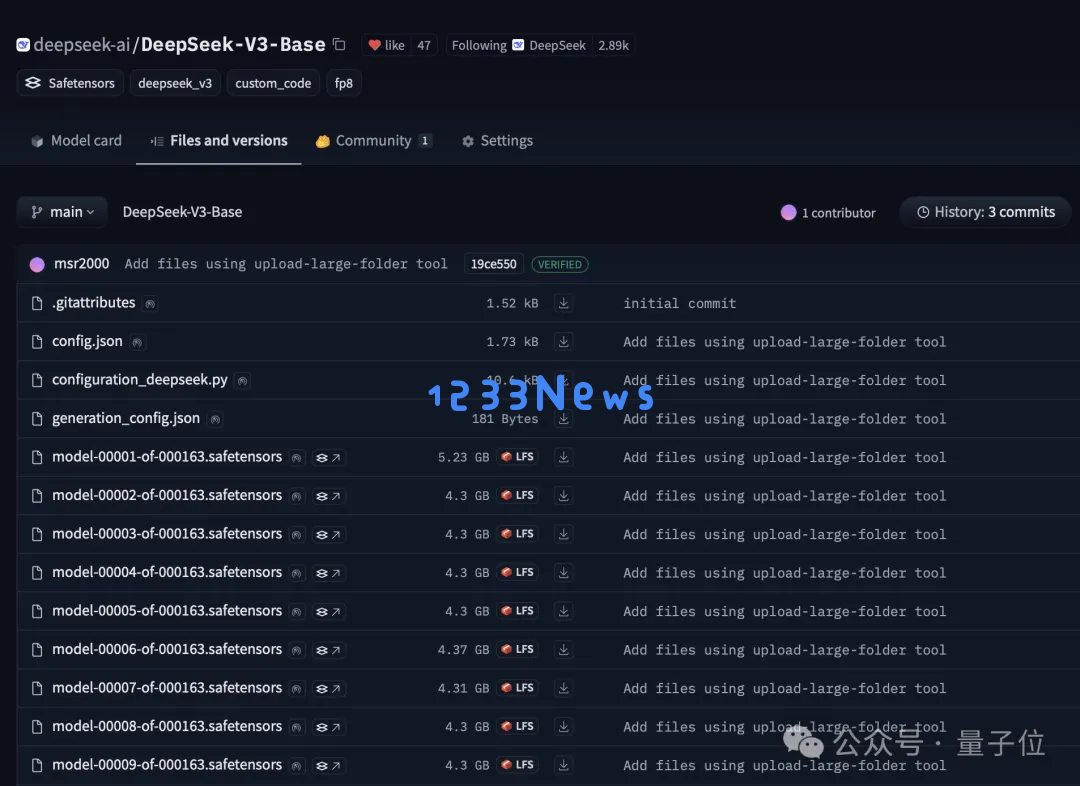
Task: Open model-00005-of-000163.safetensors
Action: coord(167,611)
